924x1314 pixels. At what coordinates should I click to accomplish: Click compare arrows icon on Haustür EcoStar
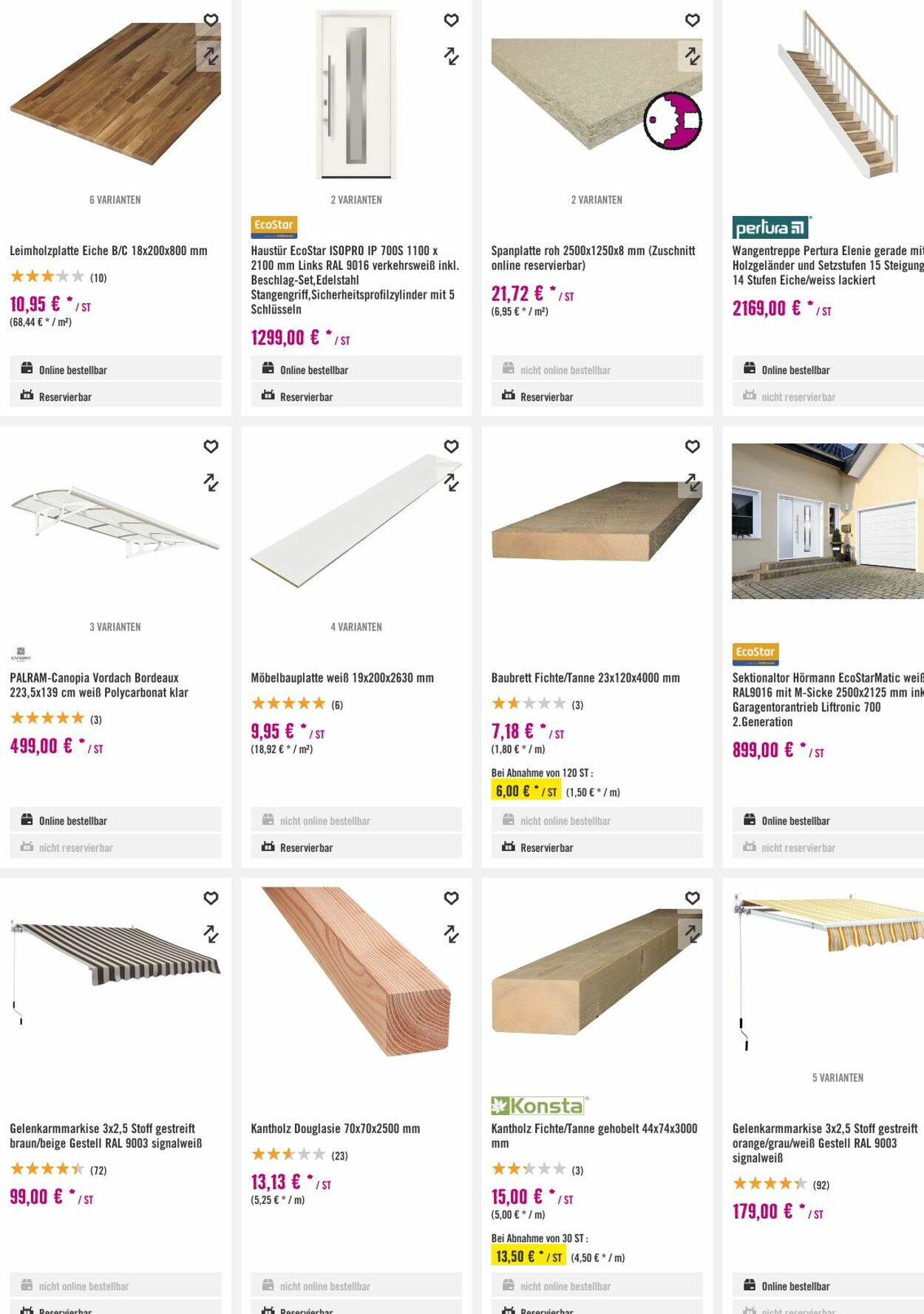[451, 55]
